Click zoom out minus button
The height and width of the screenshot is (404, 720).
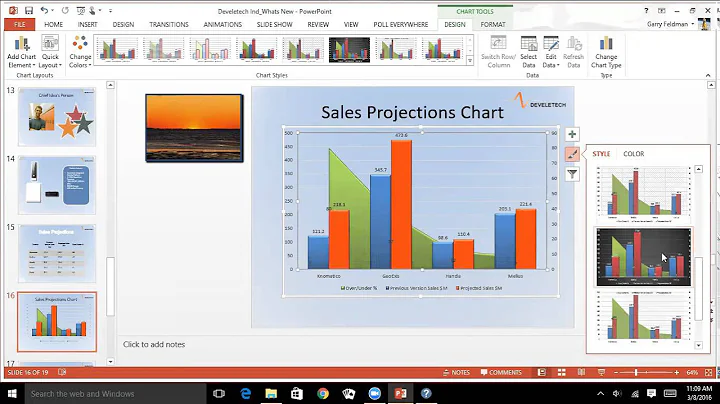pyautogui.click(x=616, y=372)
